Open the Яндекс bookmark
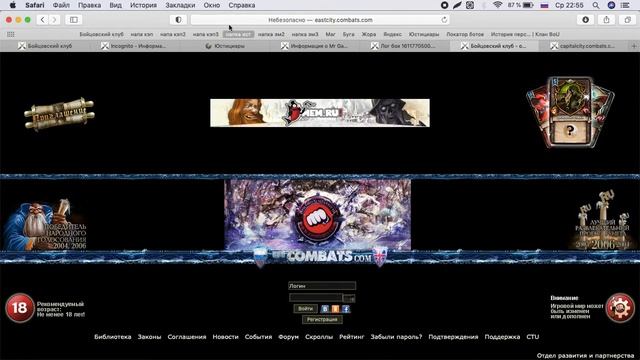The image size is (640, 360). [392, 34]
